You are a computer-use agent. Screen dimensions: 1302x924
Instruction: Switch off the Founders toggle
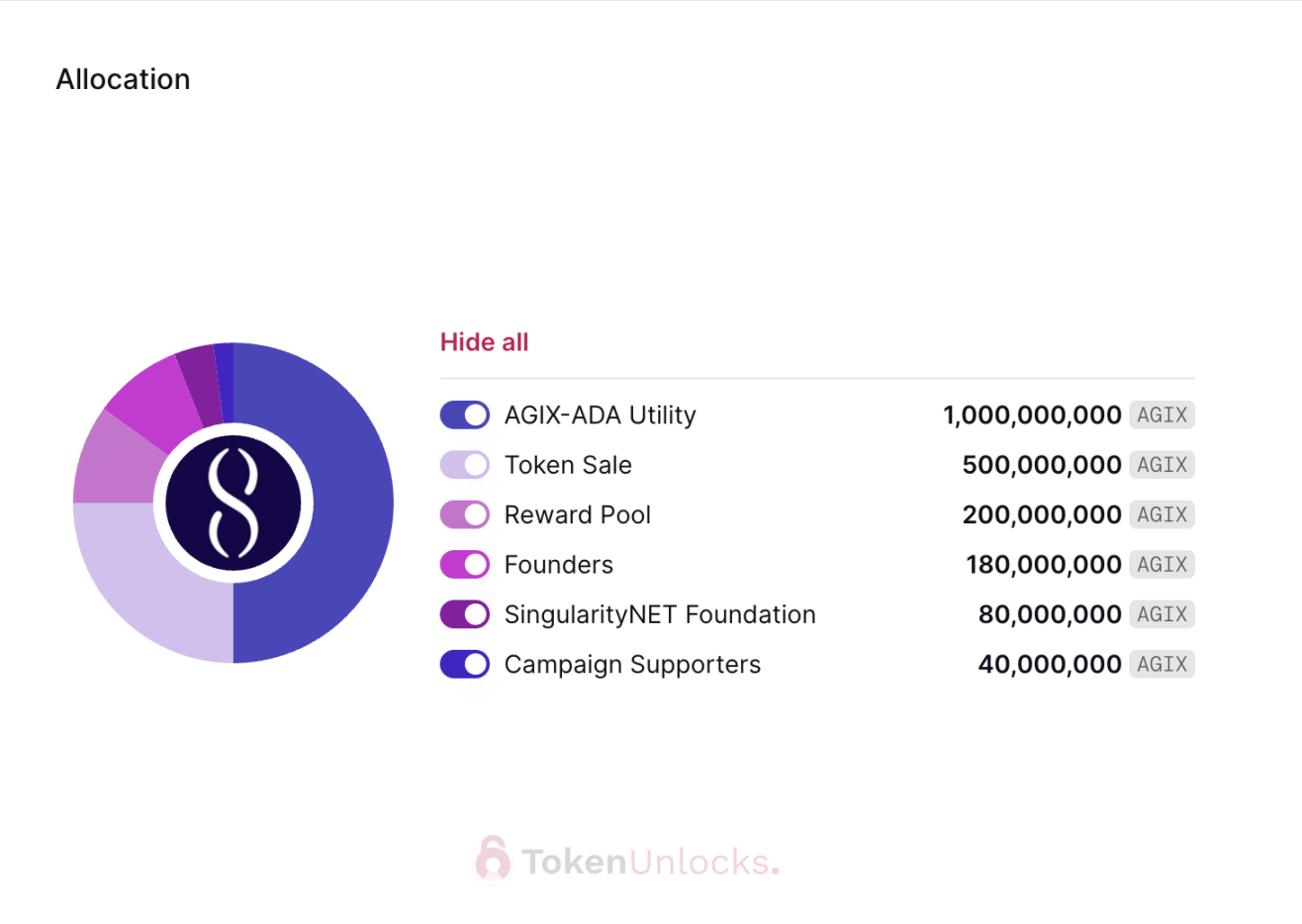coord(465,564)
